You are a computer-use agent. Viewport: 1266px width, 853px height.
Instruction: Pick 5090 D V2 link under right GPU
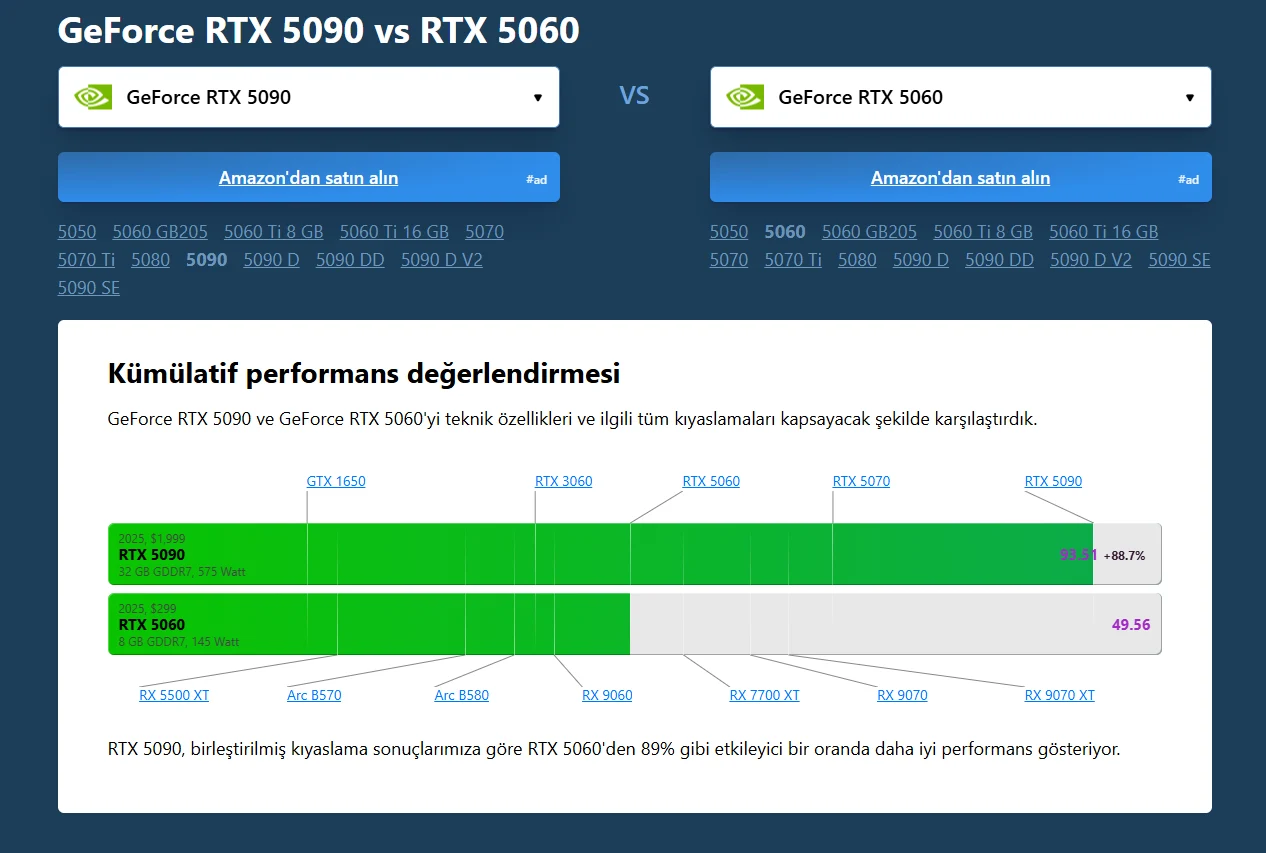tap(1091, 260)
